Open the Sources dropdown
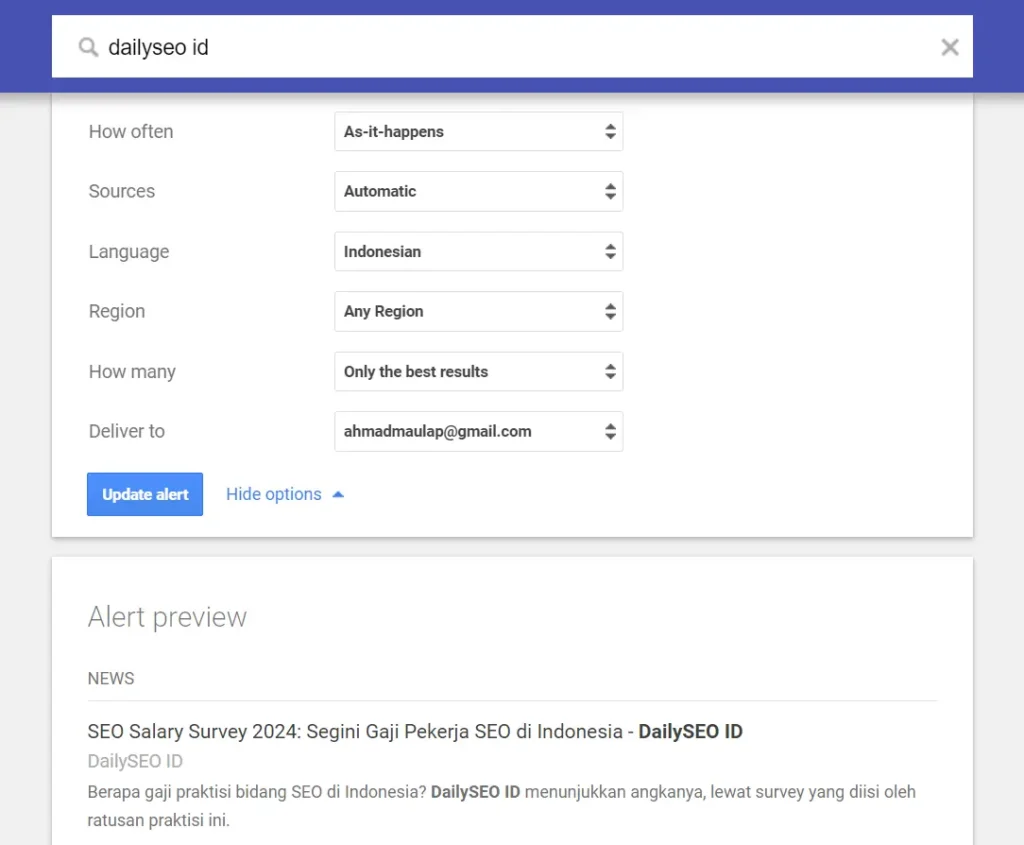Image resolution: width=1024 pixels, height=845 pixels. tap(479, 191)
